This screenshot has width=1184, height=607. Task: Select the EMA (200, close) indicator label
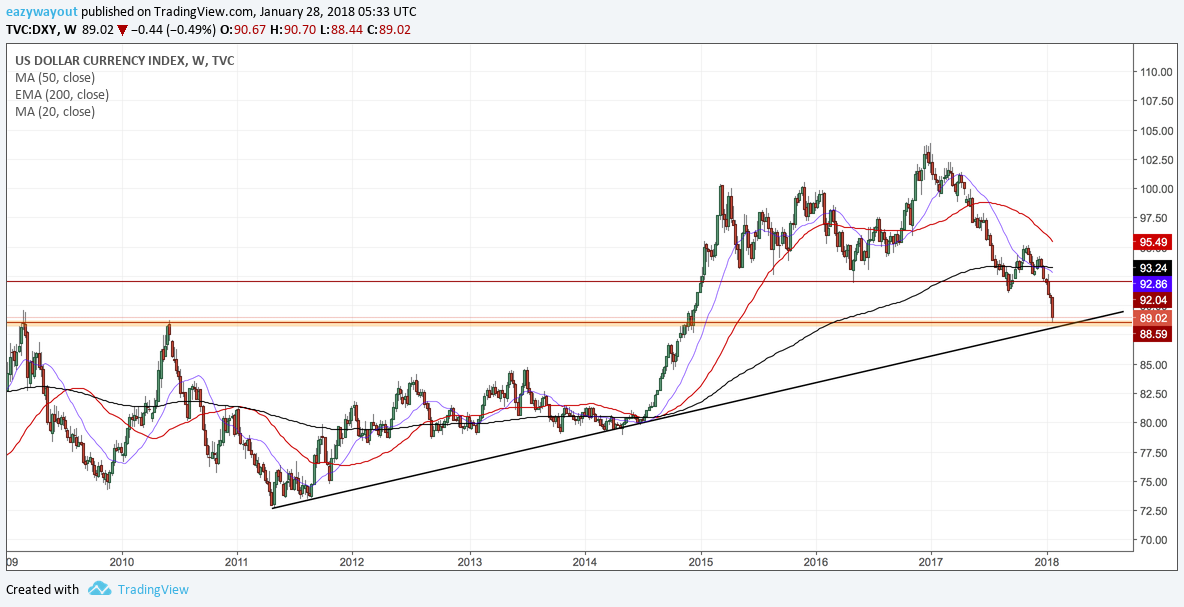pos(62,94)
